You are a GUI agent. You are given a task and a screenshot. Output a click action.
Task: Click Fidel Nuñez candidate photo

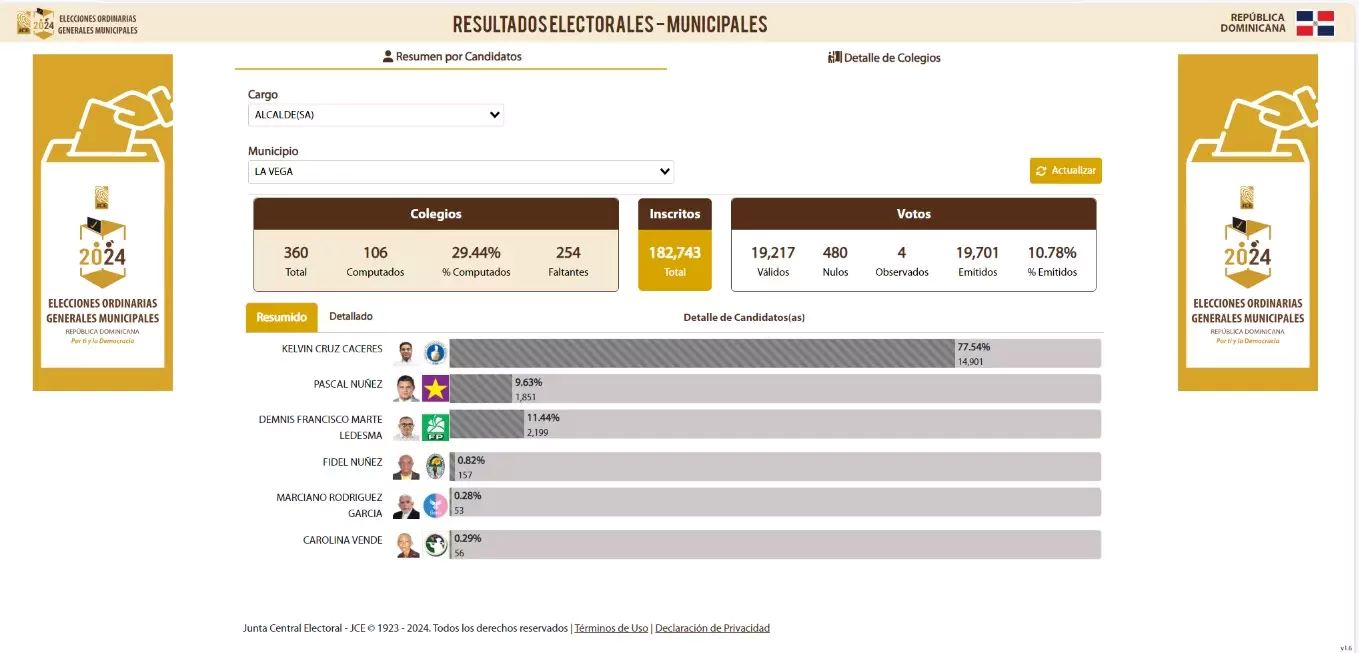tap(406, 467)
